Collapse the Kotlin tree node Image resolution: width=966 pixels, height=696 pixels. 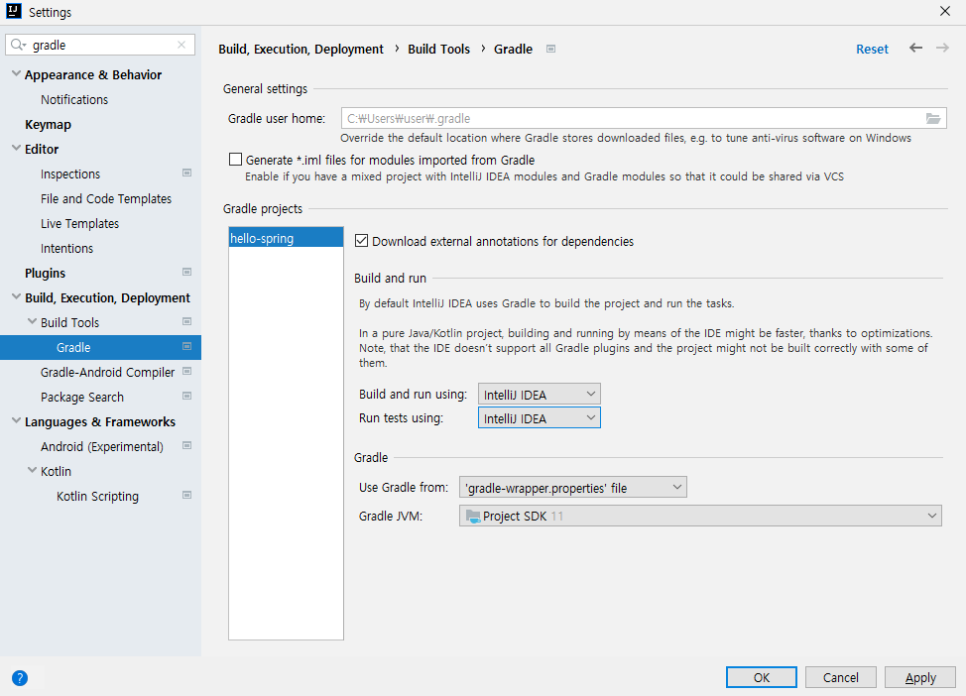coord(32,471)
